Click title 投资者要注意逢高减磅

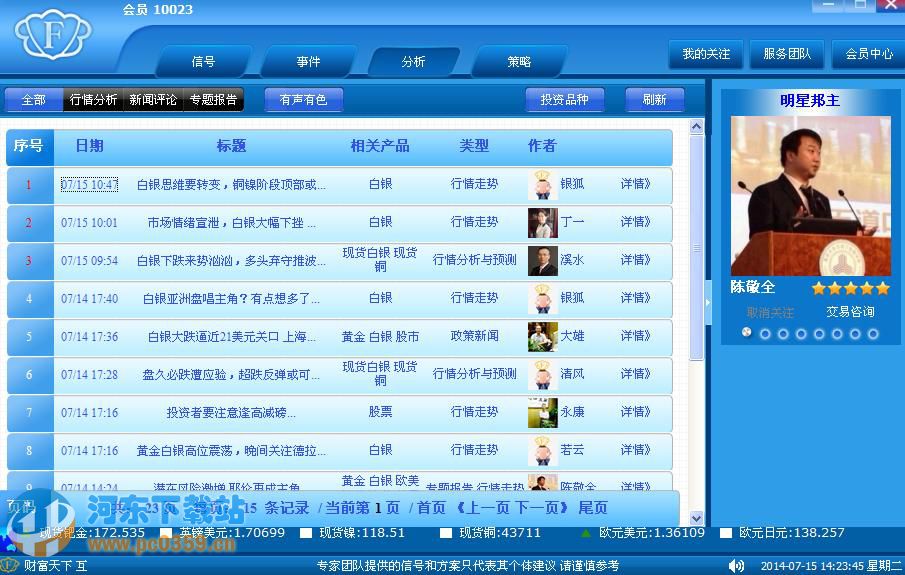pyautogui.click(x=231, y=413)
